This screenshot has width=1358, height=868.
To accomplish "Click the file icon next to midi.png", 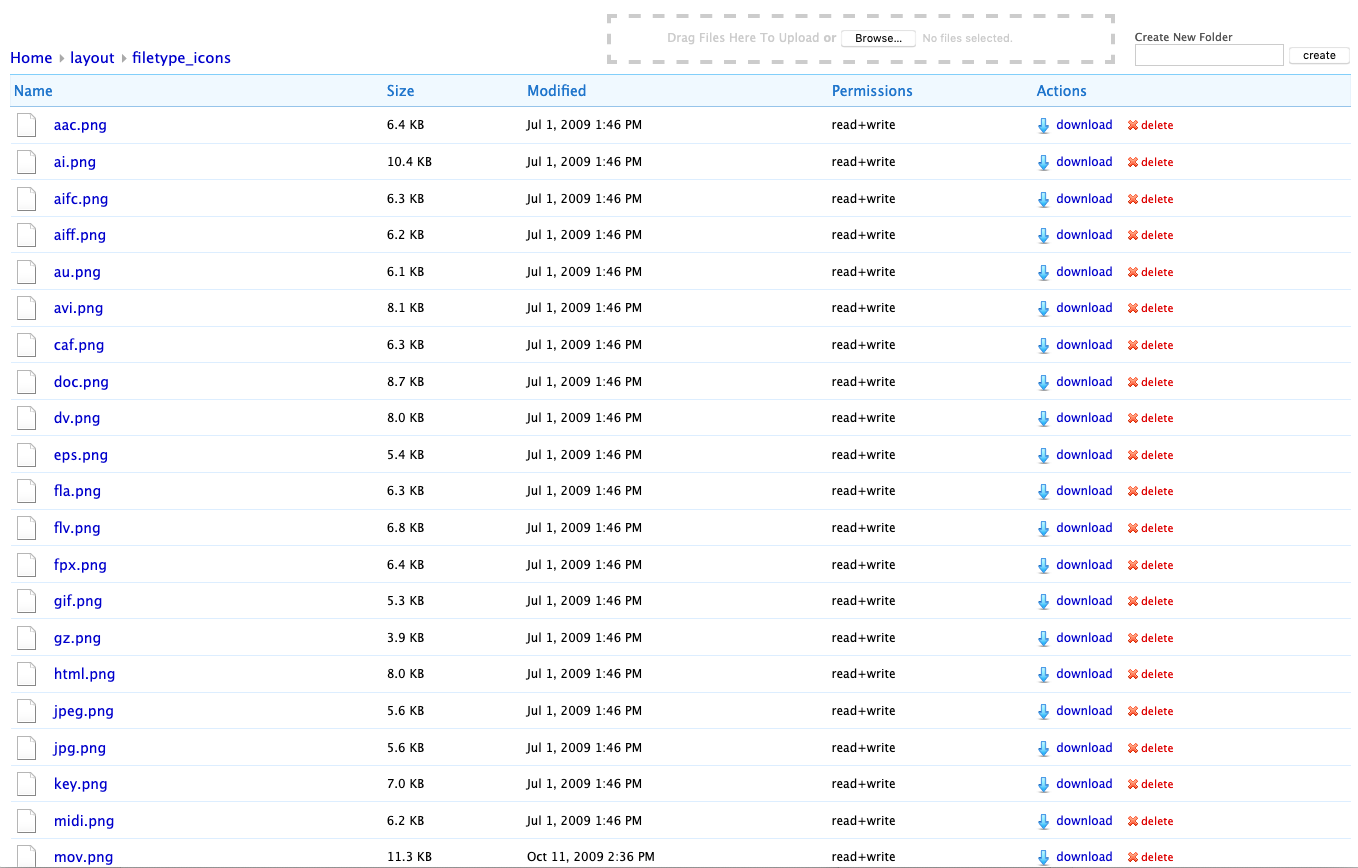I will pos(26,821).
